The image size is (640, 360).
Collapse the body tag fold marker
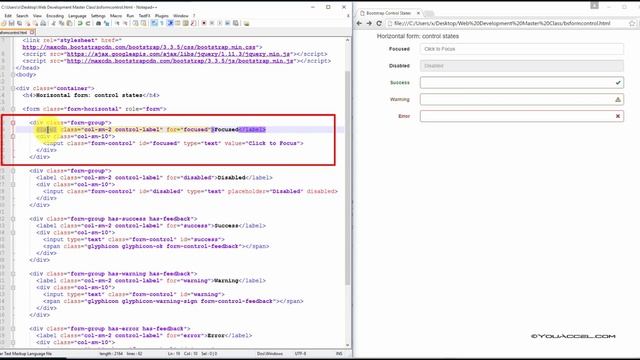click(13, 75)
